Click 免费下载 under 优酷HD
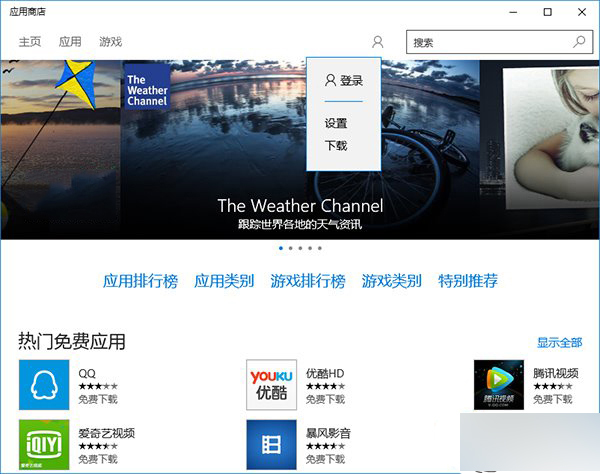This screenshot has width=600, height=474. point(325,399)
